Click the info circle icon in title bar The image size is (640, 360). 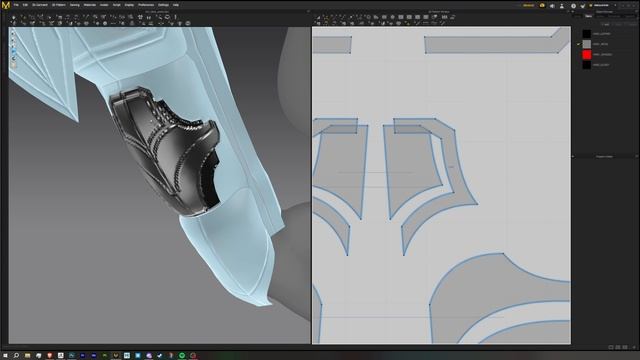[x=573, y=6]
